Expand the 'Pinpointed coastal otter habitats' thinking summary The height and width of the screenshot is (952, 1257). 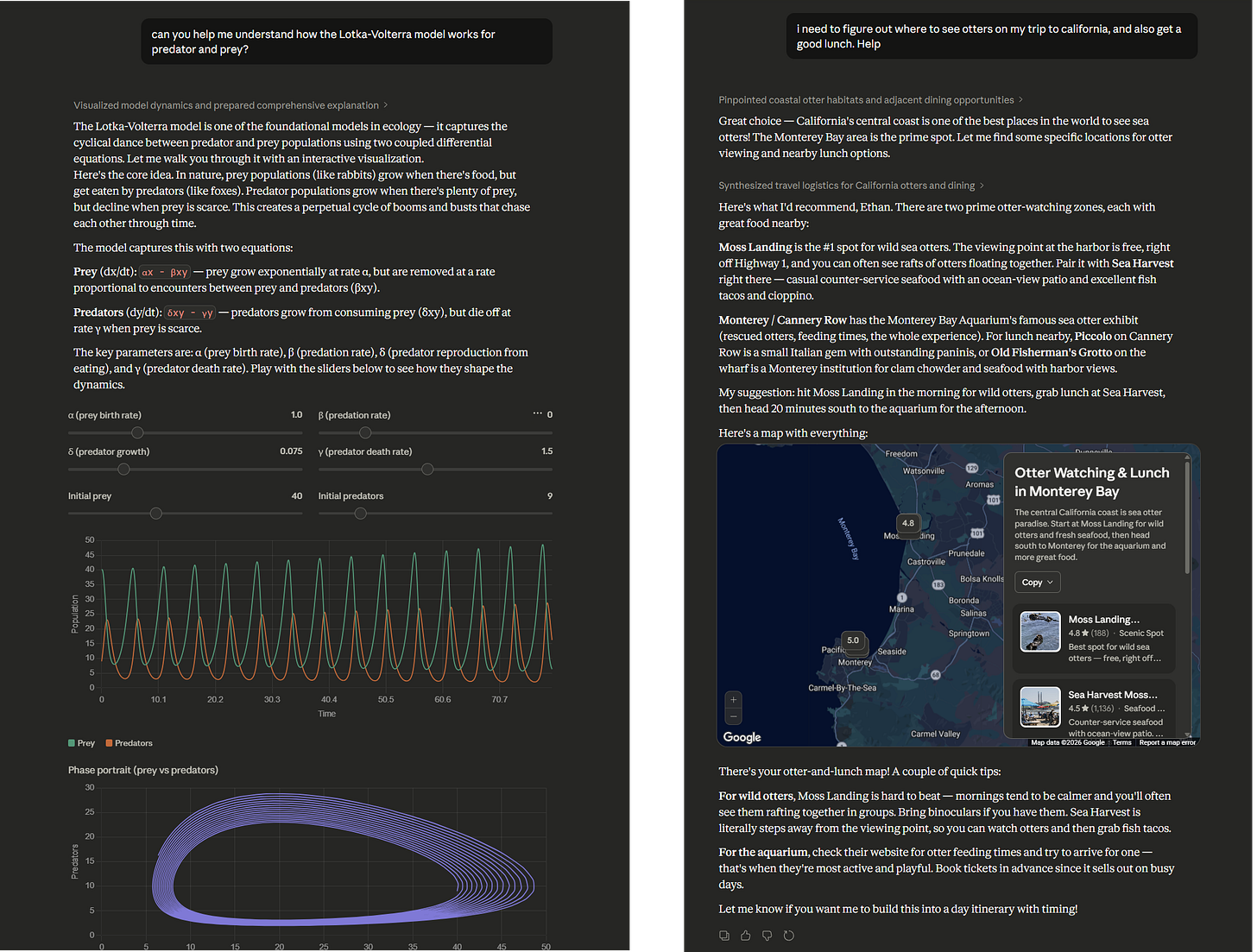(x=870, y=100)
